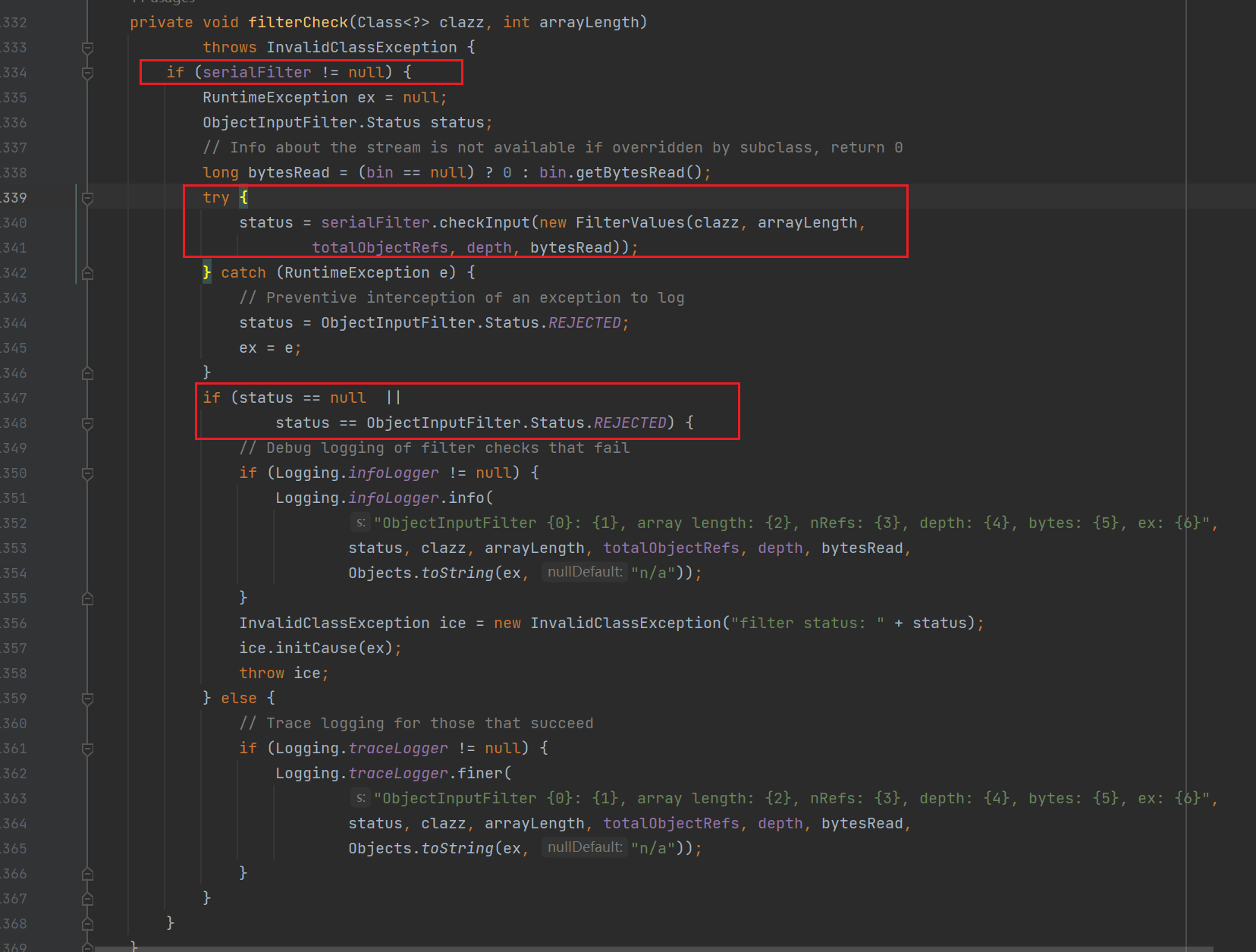
Task: Click 'status == null' condition on line 347
Action: point(303,398)
